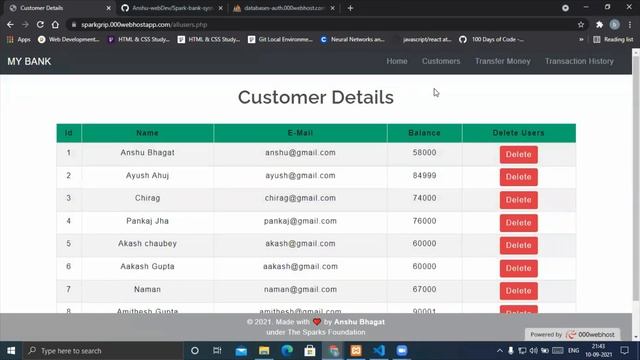Delete customer Naman
Image resolution: width=640 pixels, height=360 pixels.
click(x=518, y=291)
